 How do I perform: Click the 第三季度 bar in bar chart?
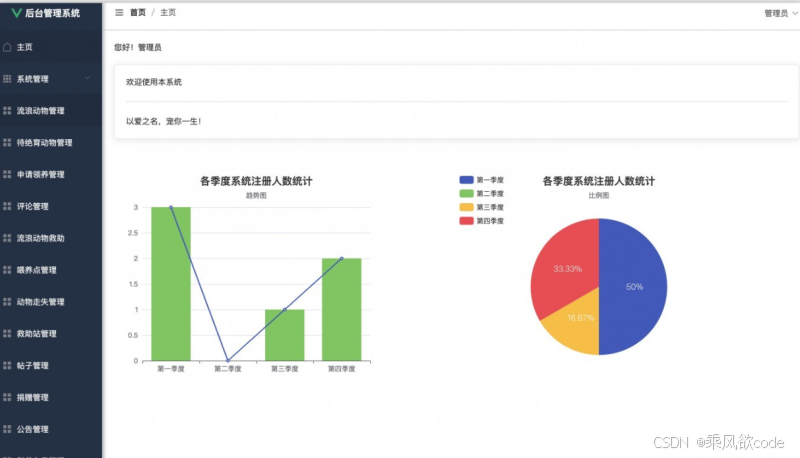285,335
